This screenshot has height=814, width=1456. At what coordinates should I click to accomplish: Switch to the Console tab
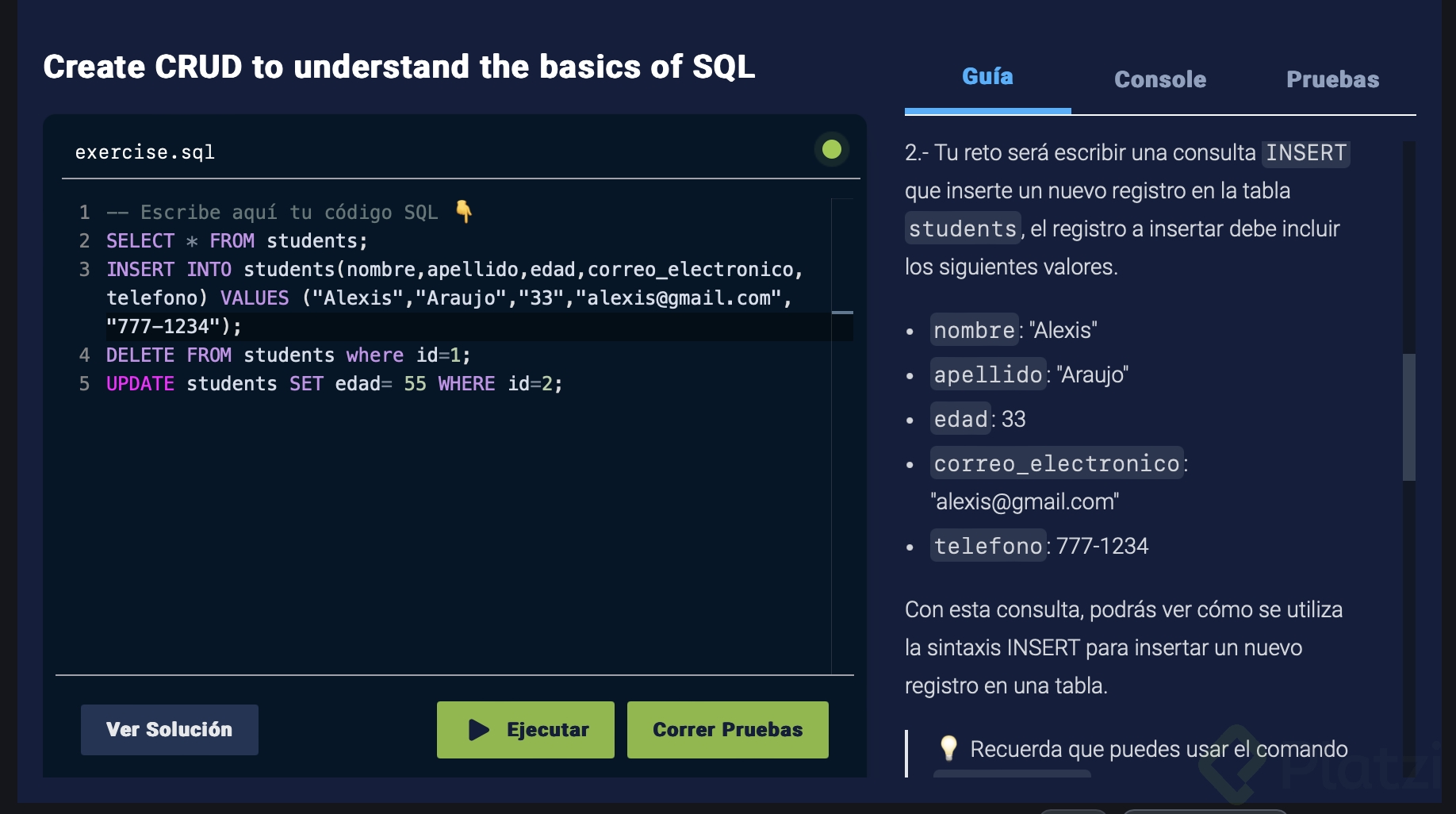tap(1159, 79)
